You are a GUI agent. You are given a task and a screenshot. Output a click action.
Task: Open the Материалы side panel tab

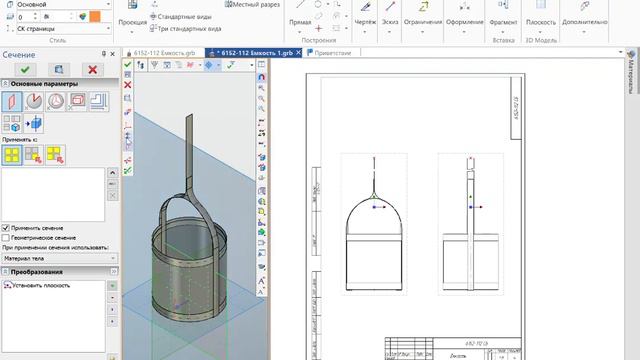(x=632, y=72)
